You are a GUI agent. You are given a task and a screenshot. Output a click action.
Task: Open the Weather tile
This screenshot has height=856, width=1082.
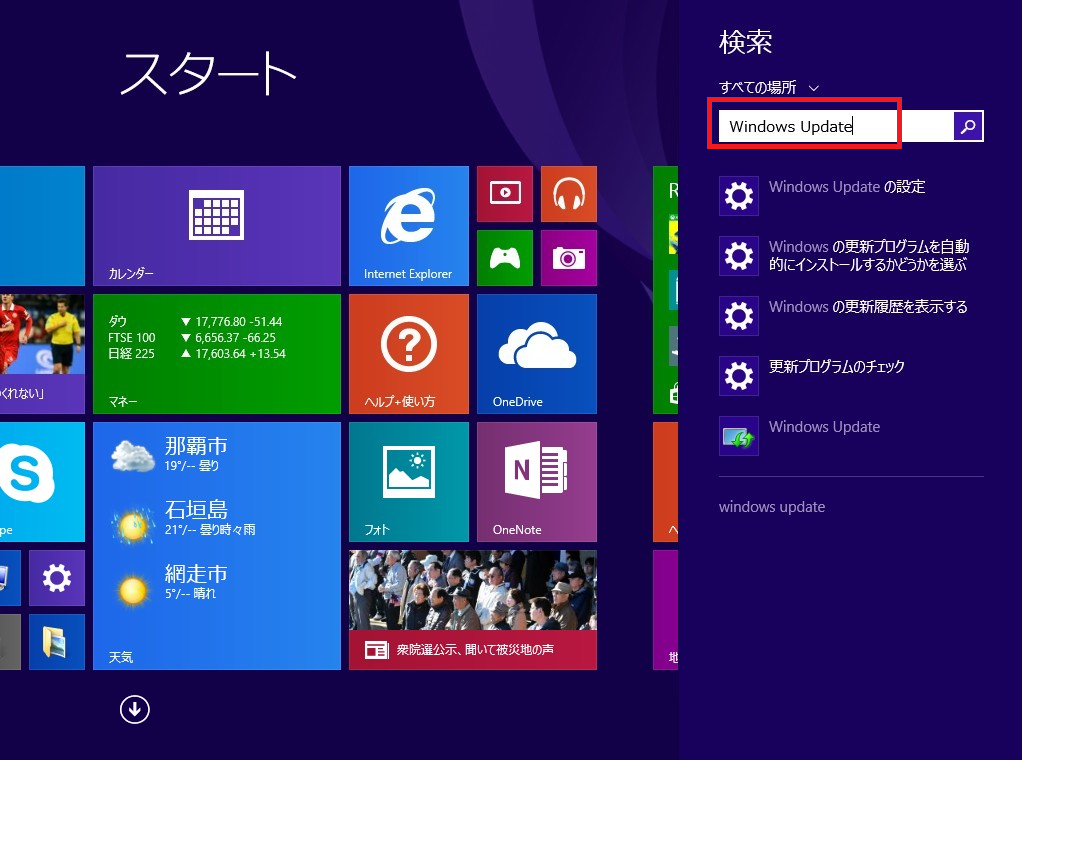click(x=216, y=545)
